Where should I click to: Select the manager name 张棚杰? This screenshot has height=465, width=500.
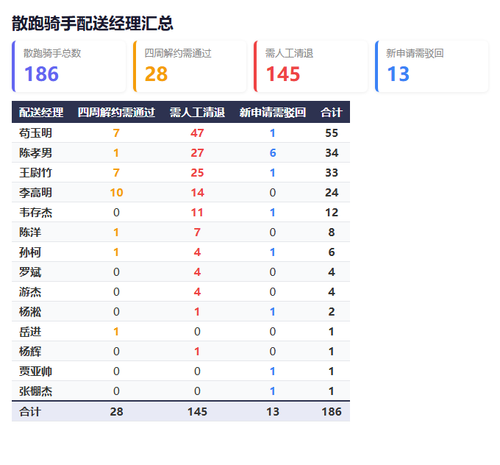tap(35, 391)
